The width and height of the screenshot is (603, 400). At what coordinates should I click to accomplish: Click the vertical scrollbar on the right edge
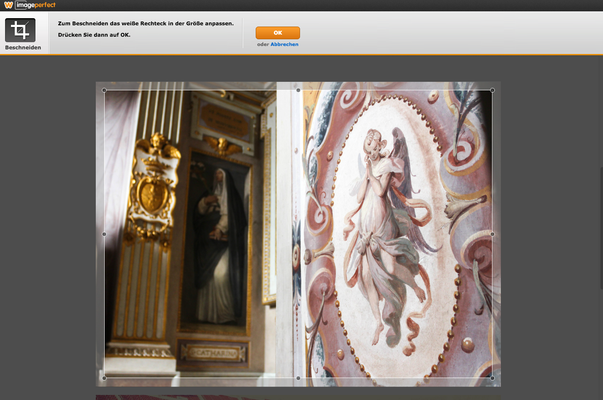(601, 228)
